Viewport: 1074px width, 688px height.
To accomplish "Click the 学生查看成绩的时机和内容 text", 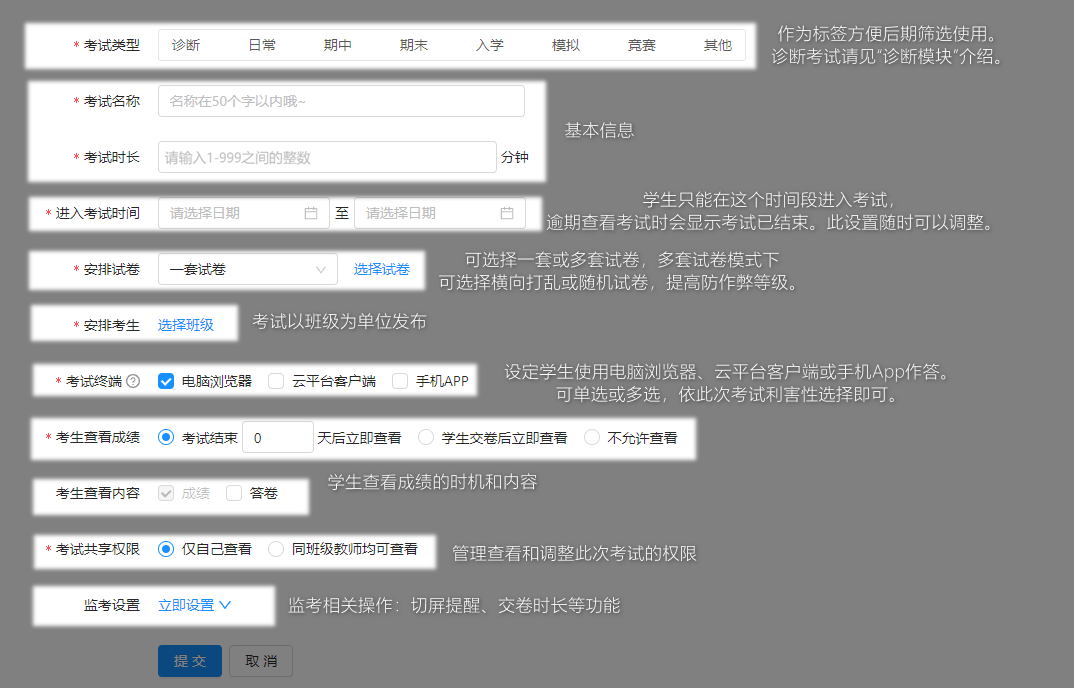I will (x=432, y=482).
